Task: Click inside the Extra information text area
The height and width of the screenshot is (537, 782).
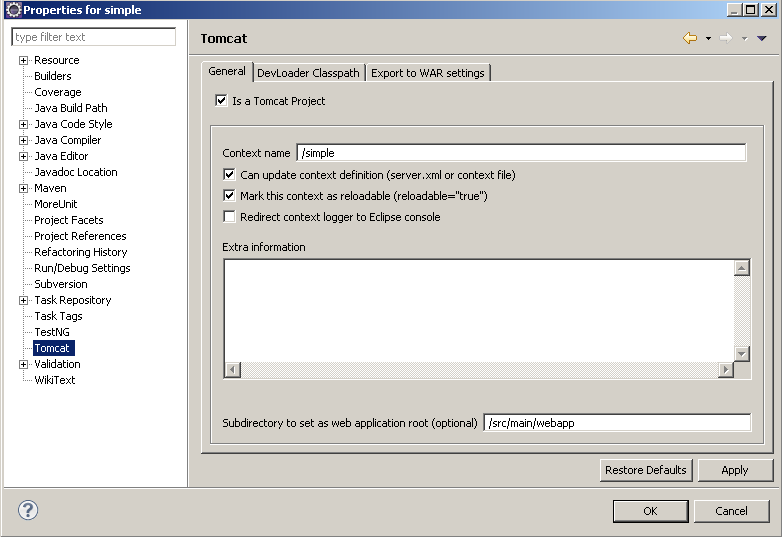Action: 479,311
